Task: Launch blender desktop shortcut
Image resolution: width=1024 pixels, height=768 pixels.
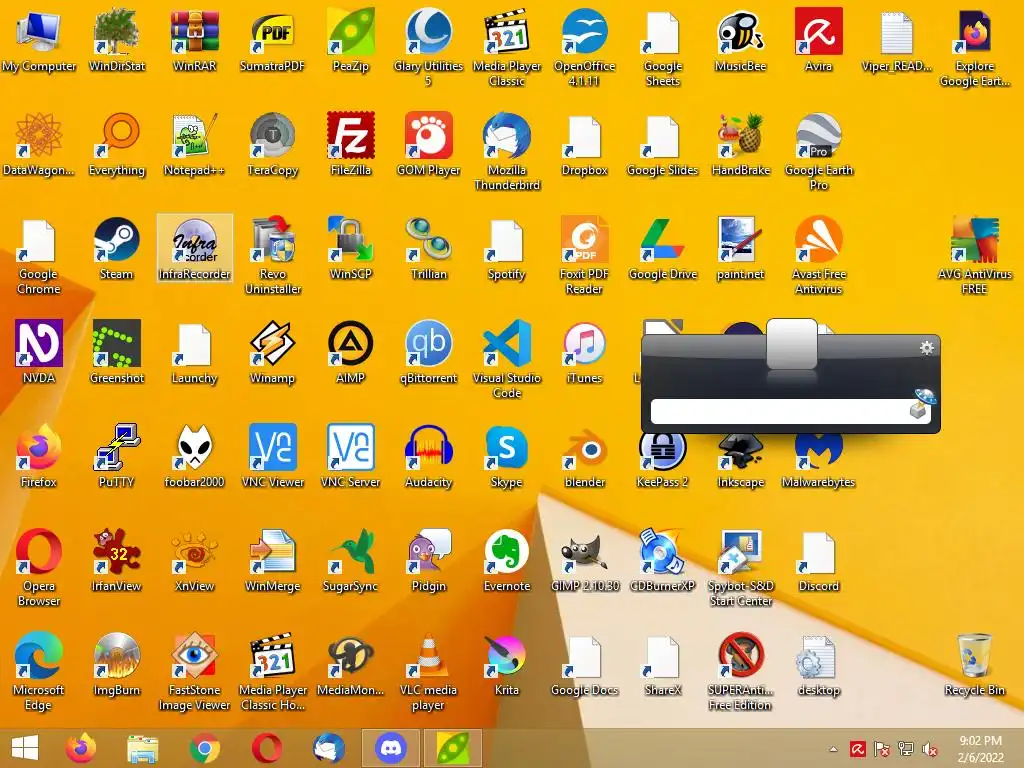Action: [x=584, y=457]
